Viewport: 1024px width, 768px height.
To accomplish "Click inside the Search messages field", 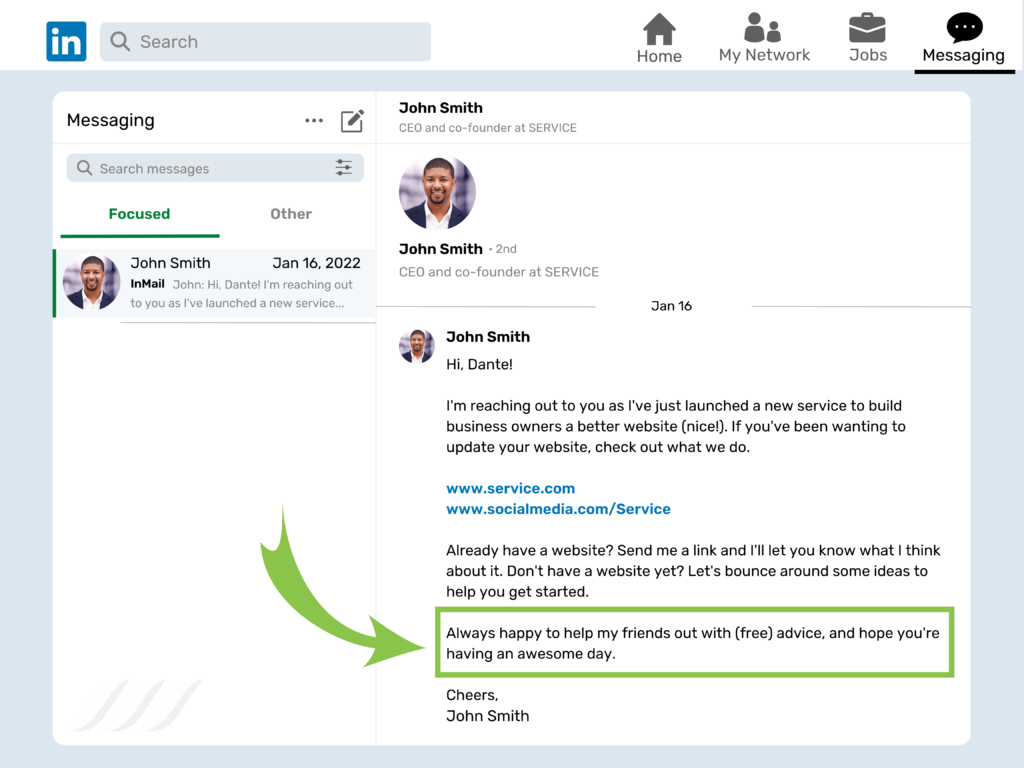I will pos(200,167).
